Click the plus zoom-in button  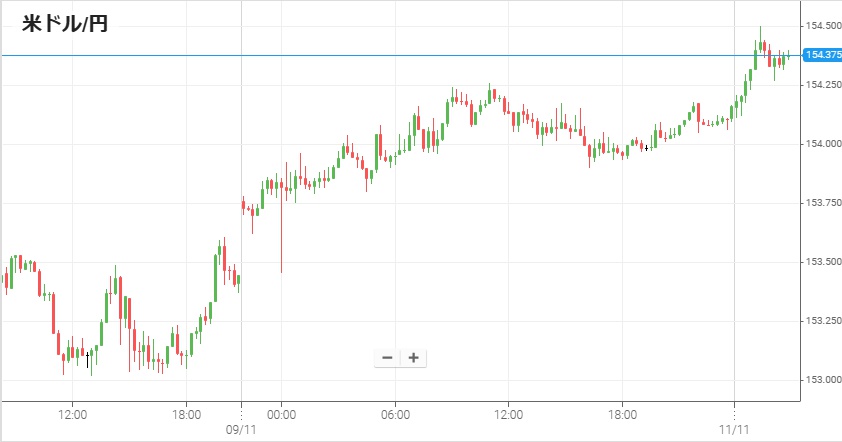point(413,358)
